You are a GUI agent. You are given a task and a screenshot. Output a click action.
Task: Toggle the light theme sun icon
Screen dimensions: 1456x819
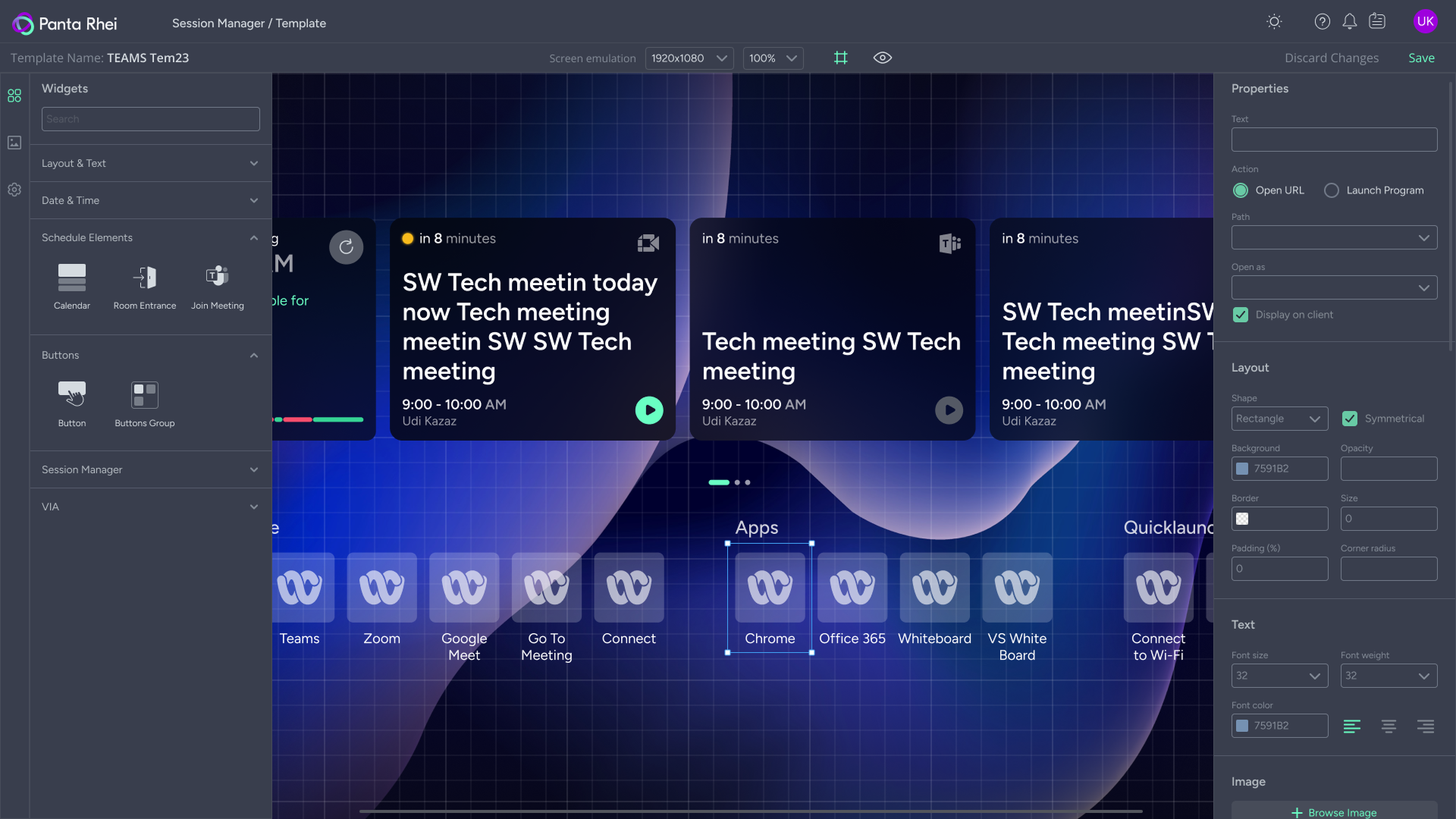(x=1274, y=22)
